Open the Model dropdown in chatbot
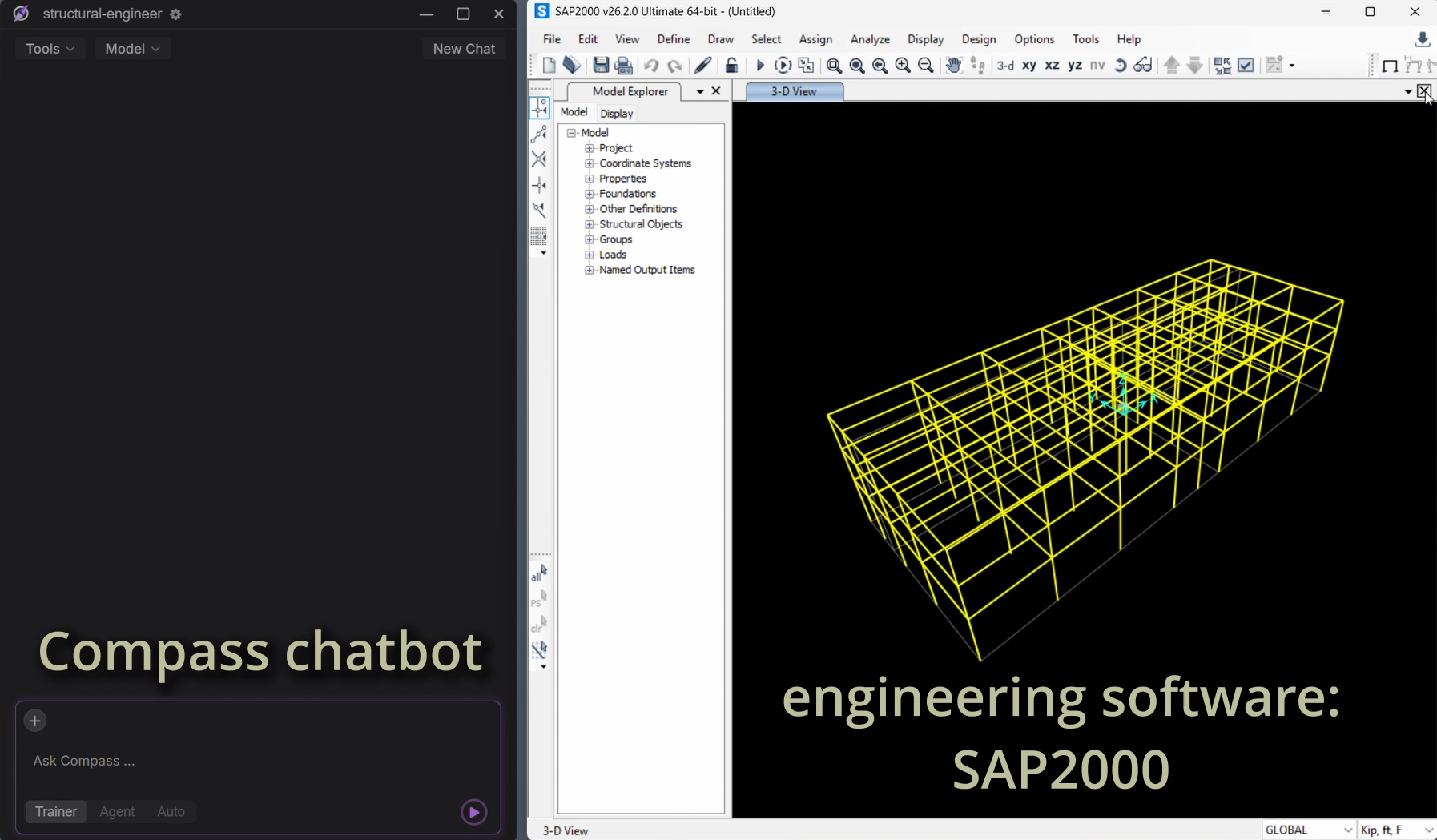 [x=132, y=49]
